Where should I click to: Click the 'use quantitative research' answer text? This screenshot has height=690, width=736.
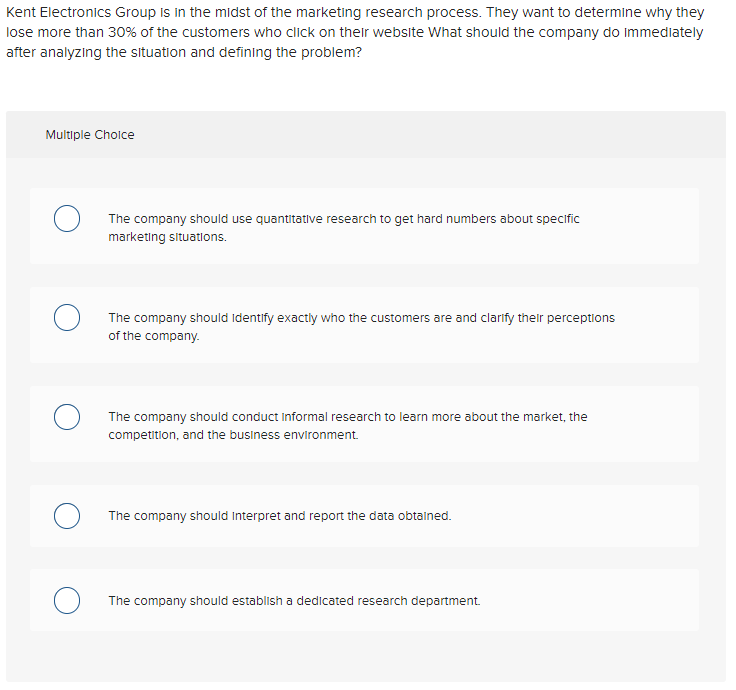coord(343,218)
